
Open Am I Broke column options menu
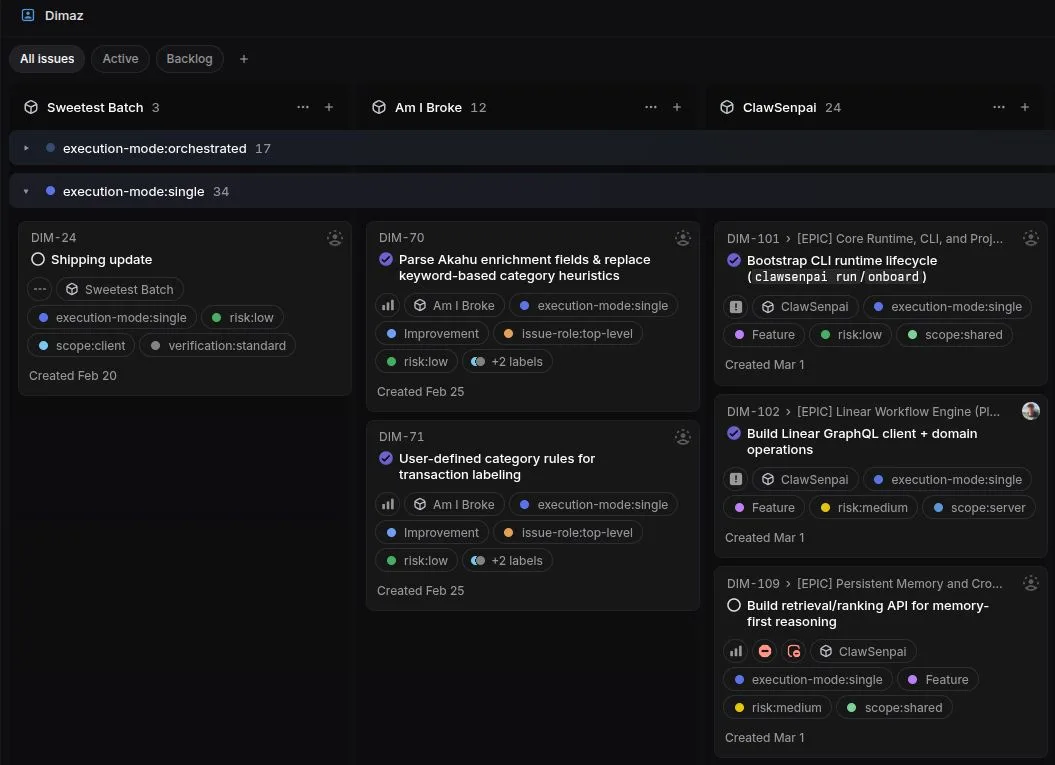pos(651,107)
